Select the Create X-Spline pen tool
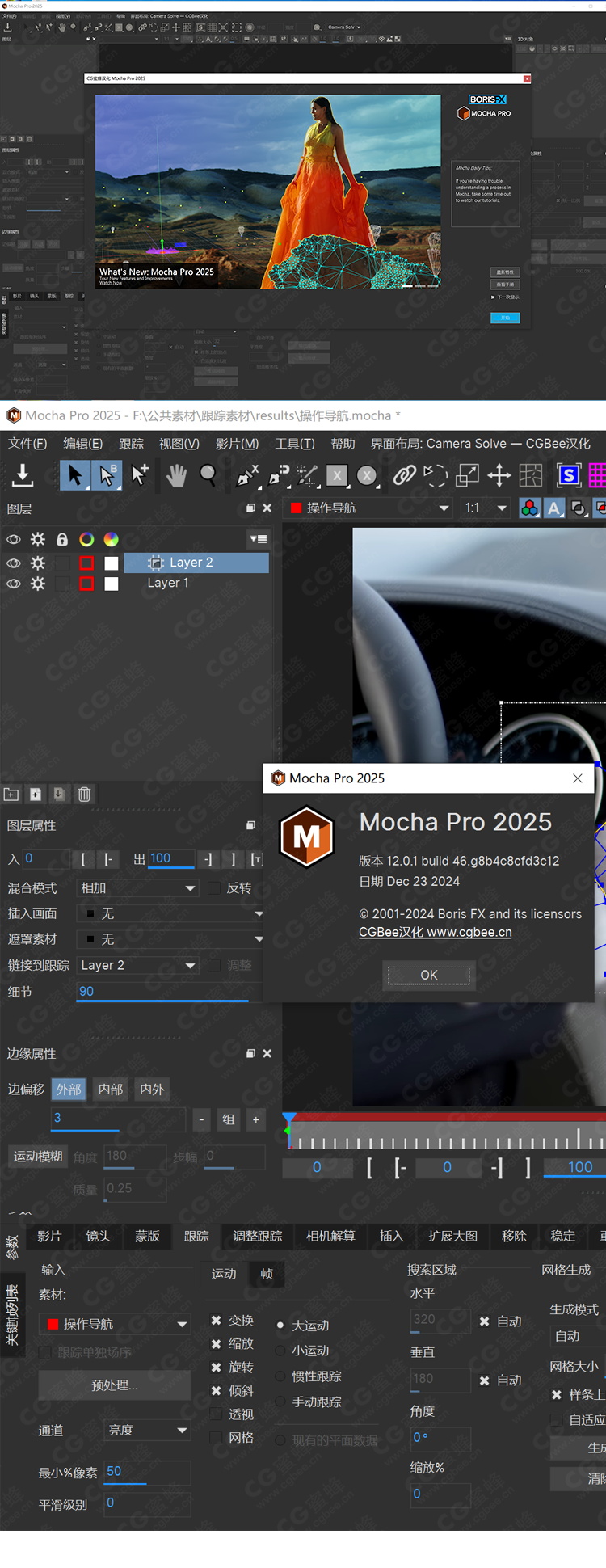Image resolution: width=606 pixels, height=1568 pixels. pyautogui.click(x=246, y=475)
